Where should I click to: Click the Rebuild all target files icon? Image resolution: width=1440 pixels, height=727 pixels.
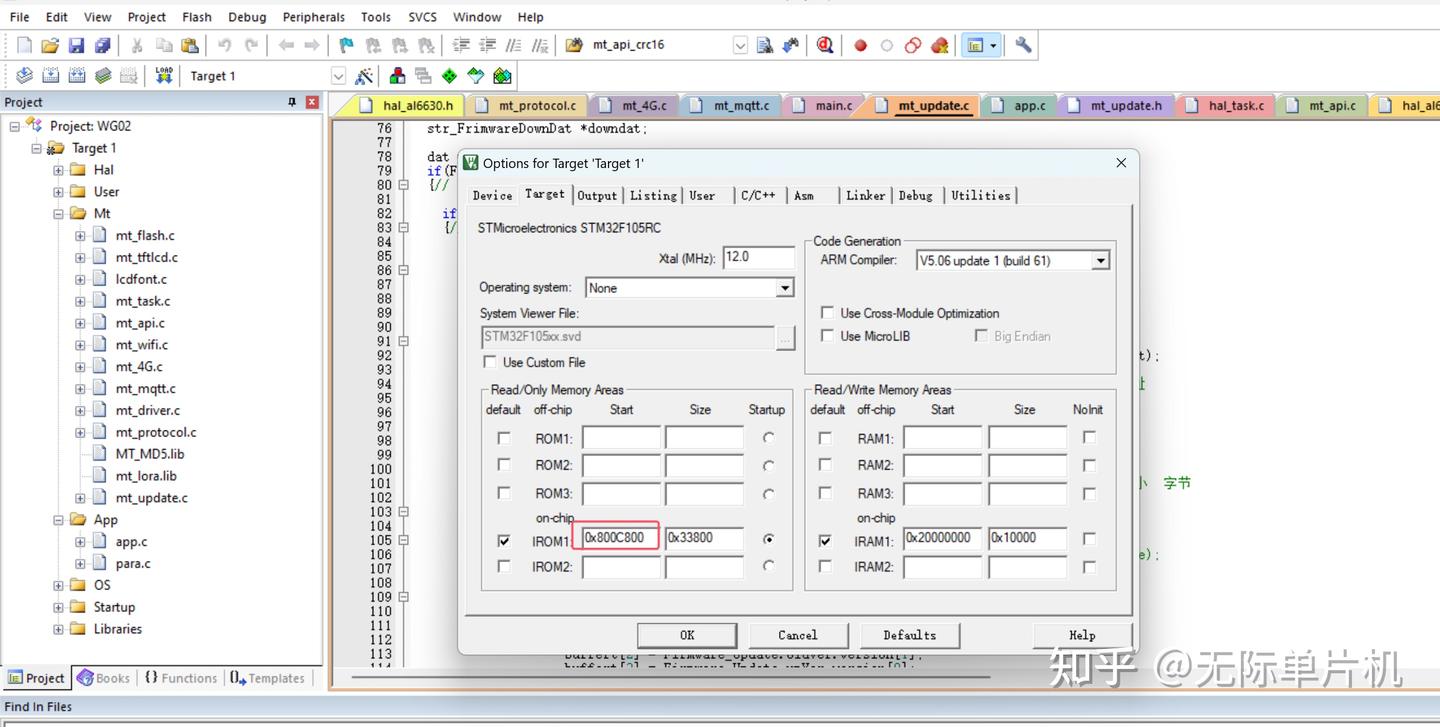click(x=78, y=75)
